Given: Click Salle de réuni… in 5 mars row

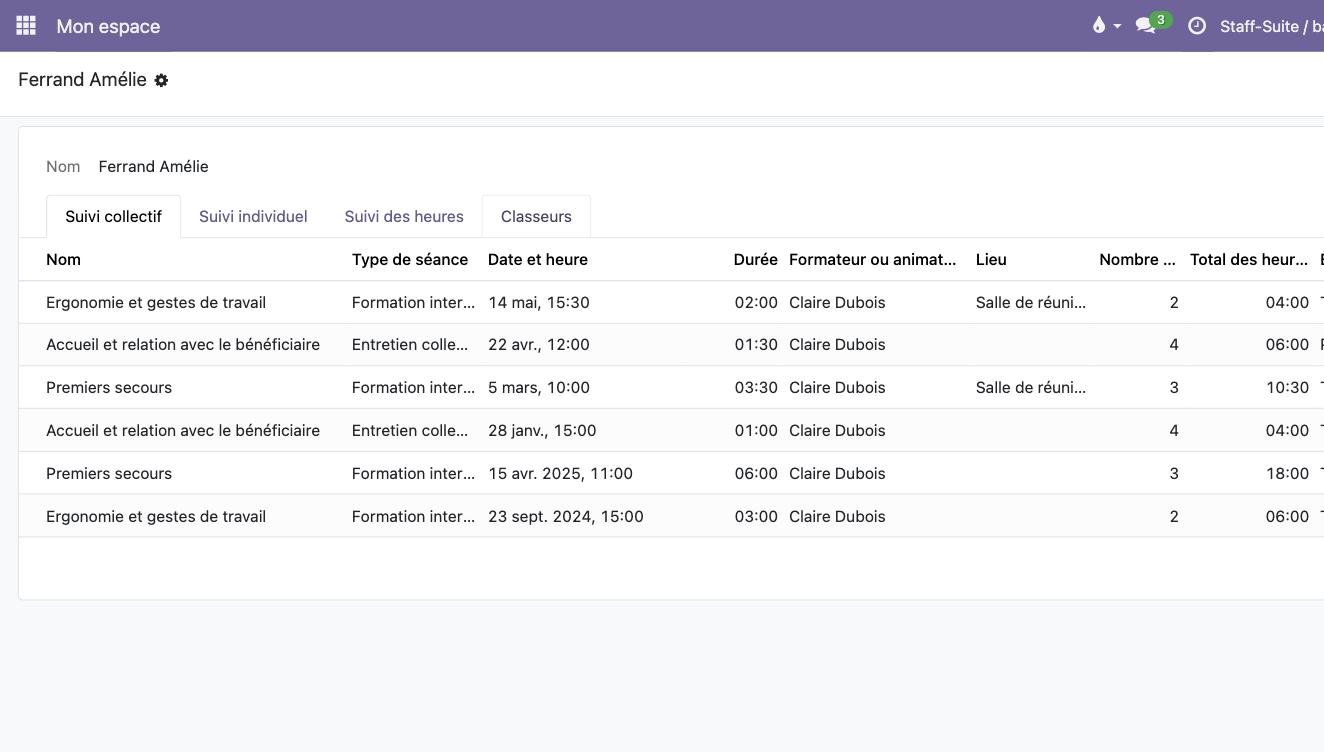Looking at the screenshot, I should click(1031, 387).
